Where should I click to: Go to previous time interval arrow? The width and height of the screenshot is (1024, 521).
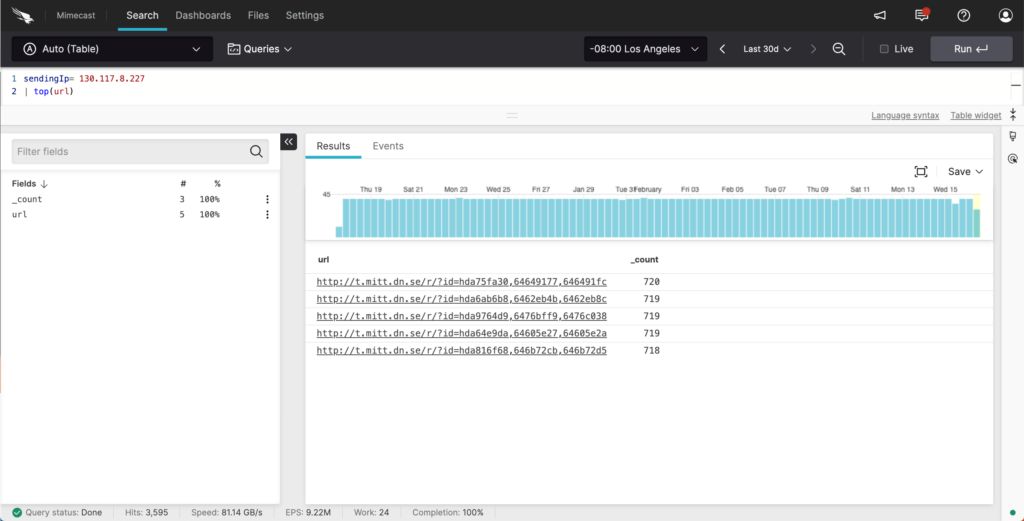[722, 49]
